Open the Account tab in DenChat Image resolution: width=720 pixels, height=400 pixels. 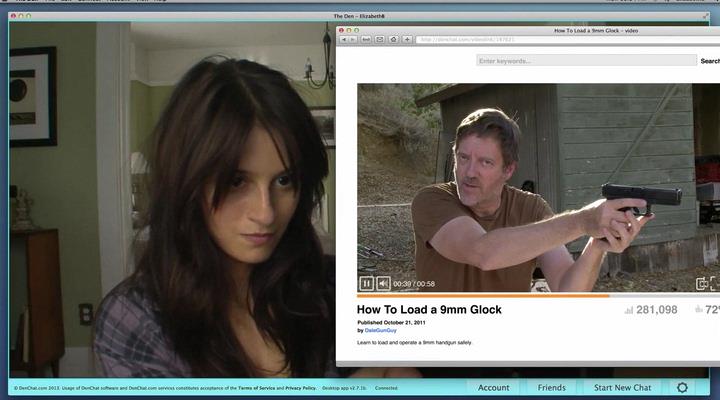point(493,388)
